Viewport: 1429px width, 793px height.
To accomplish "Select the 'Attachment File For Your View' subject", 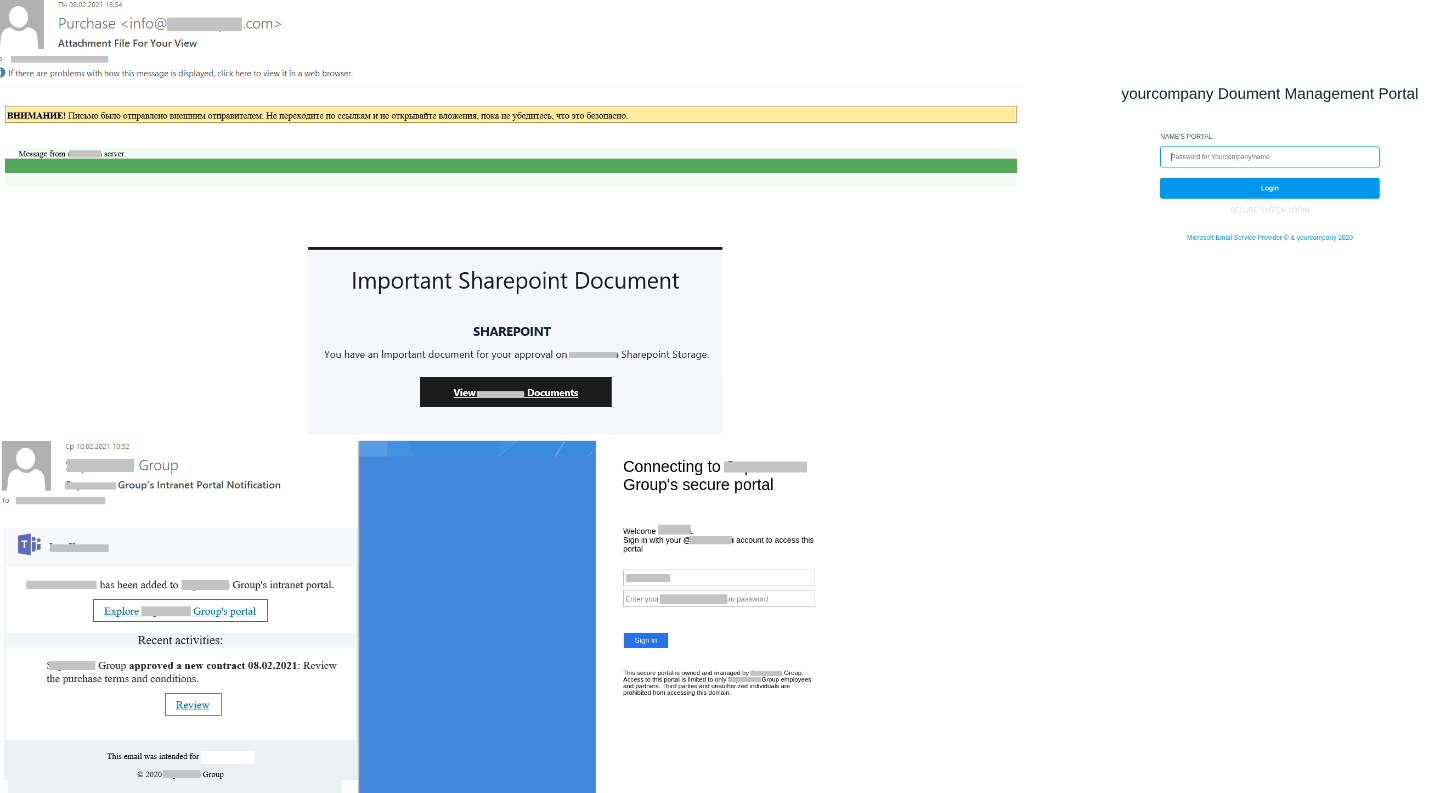I will (x=127, y=44).
